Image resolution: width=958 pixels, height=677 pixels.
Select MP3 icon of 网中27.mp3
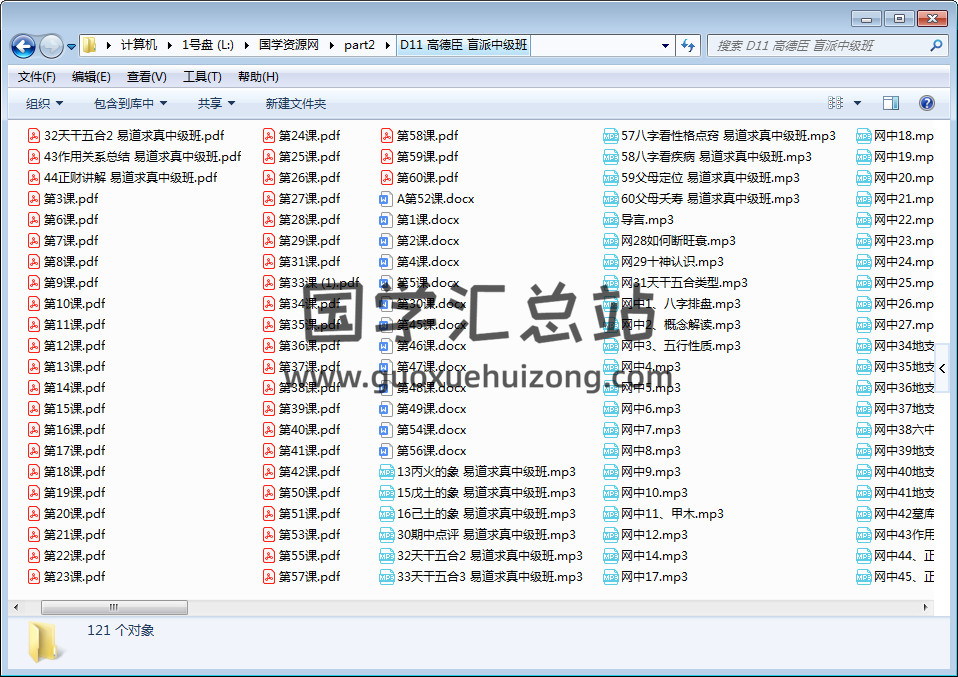click(x=863, y=324)
